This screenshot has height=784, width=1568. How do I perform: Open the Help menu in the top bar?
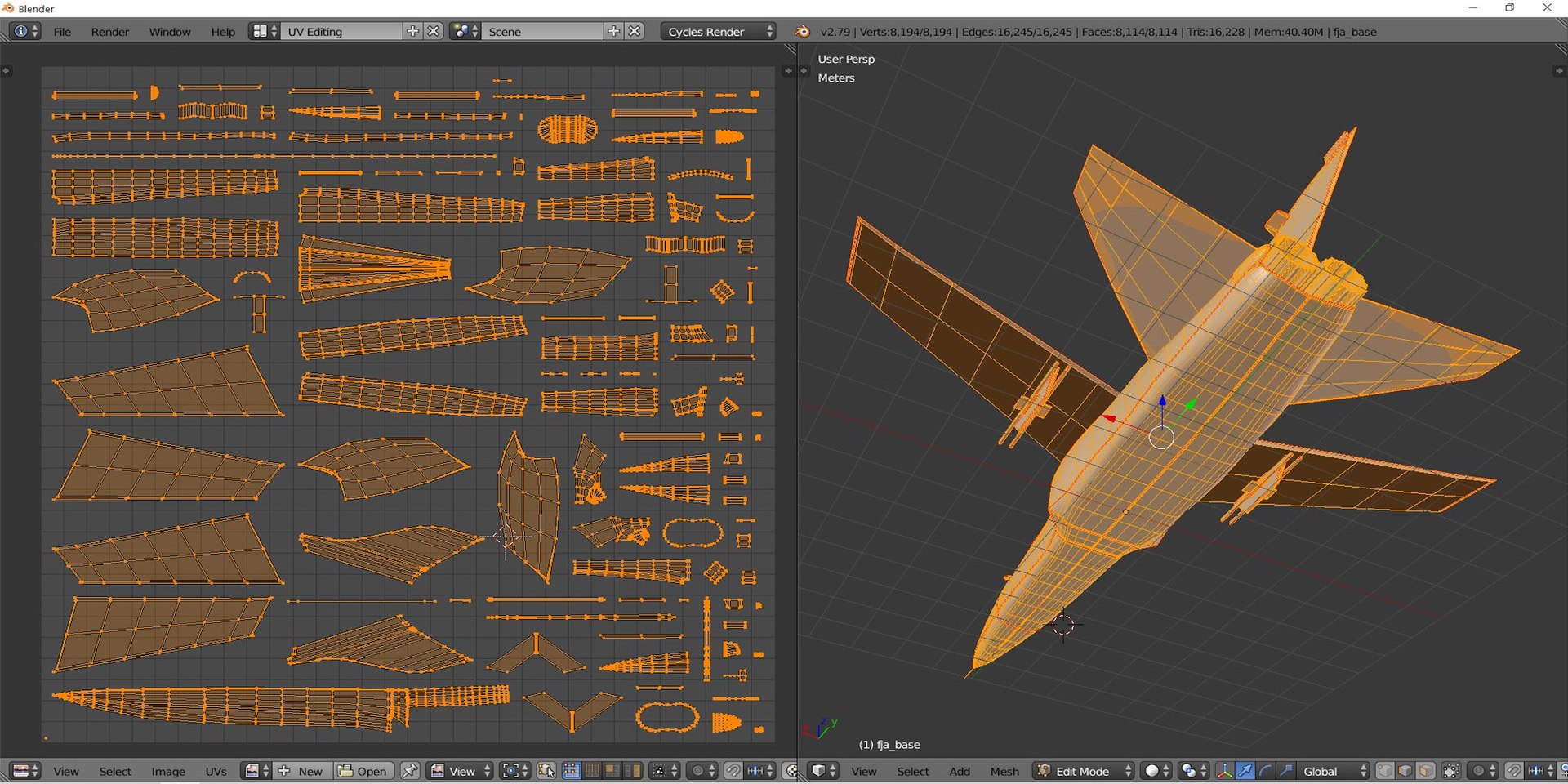click(223, 32)
